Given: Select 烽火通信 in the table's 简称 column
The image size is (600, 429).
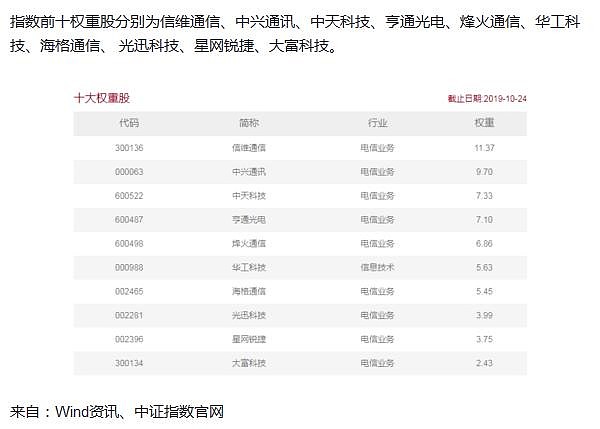Looking at the screenshot, I should (249, 244).
